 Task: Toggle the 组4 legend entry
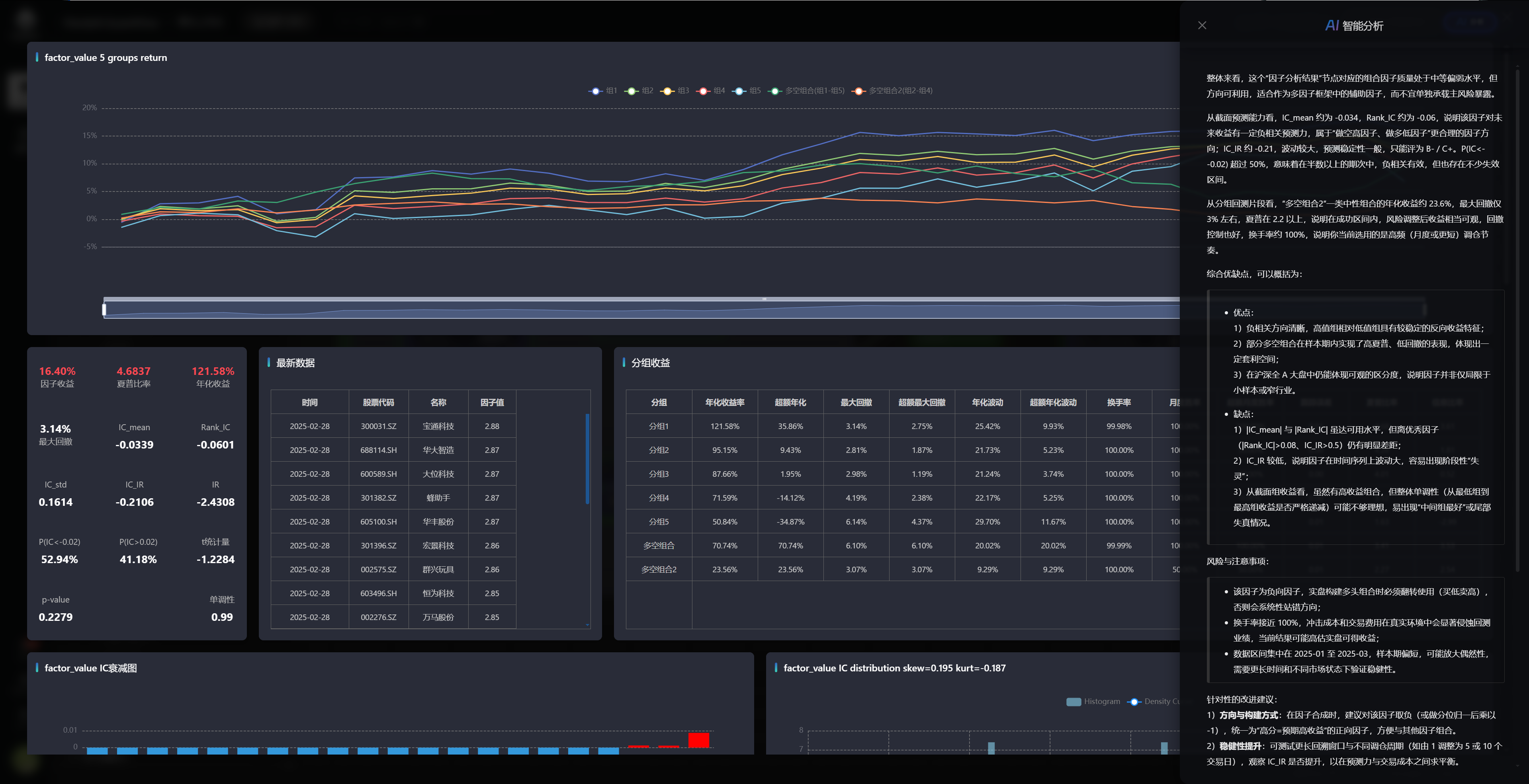710,91
